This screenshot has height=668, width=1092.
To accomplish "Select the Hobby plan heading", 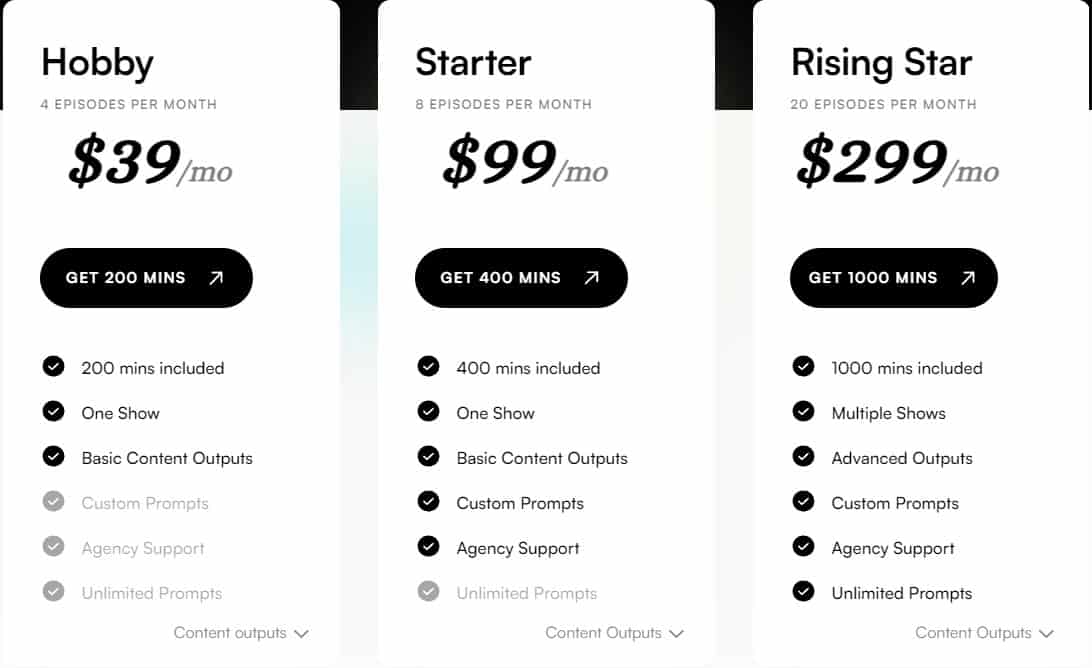I will tap(96, 62).
